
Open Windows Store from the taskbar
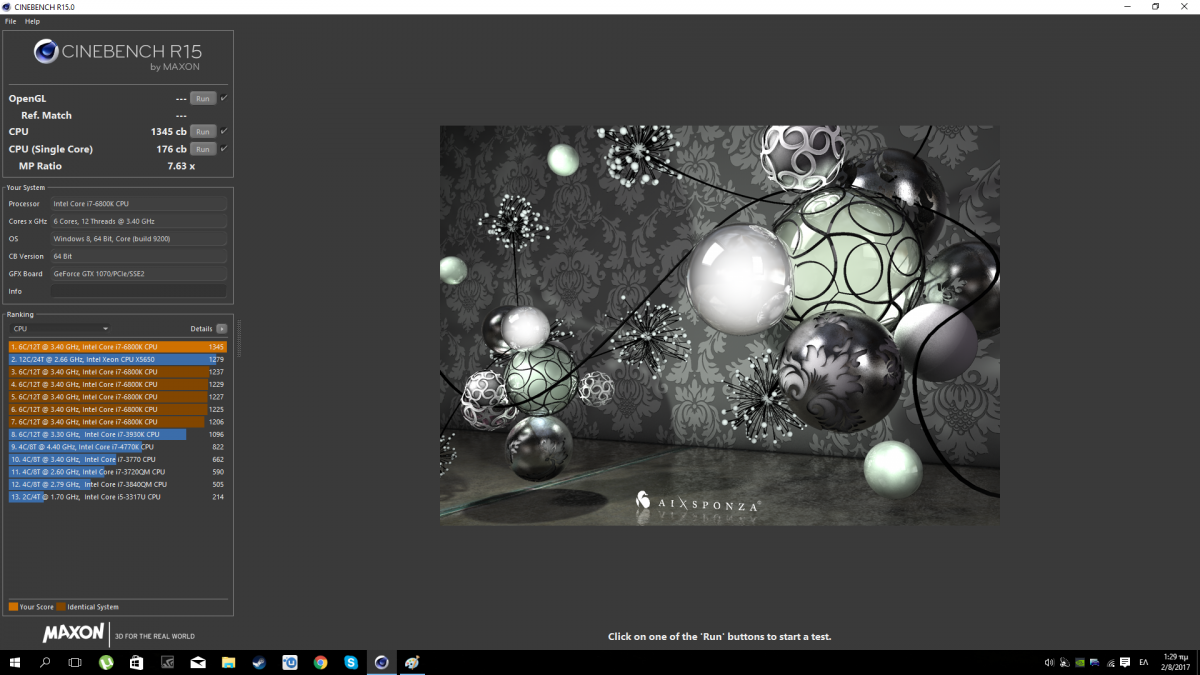coord(136,662)
